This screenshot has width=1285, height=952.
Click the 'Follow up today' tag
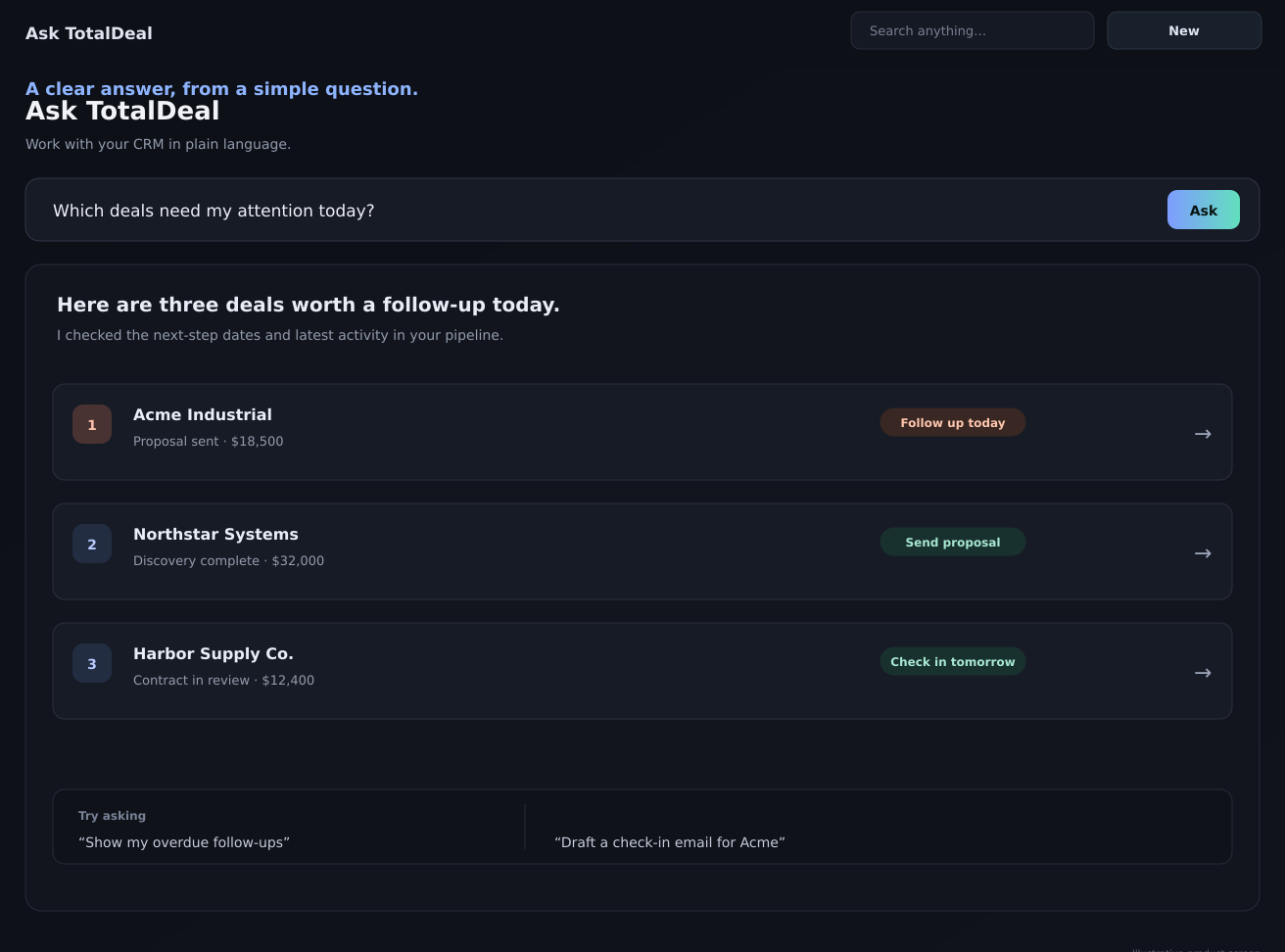coord(953,422)
